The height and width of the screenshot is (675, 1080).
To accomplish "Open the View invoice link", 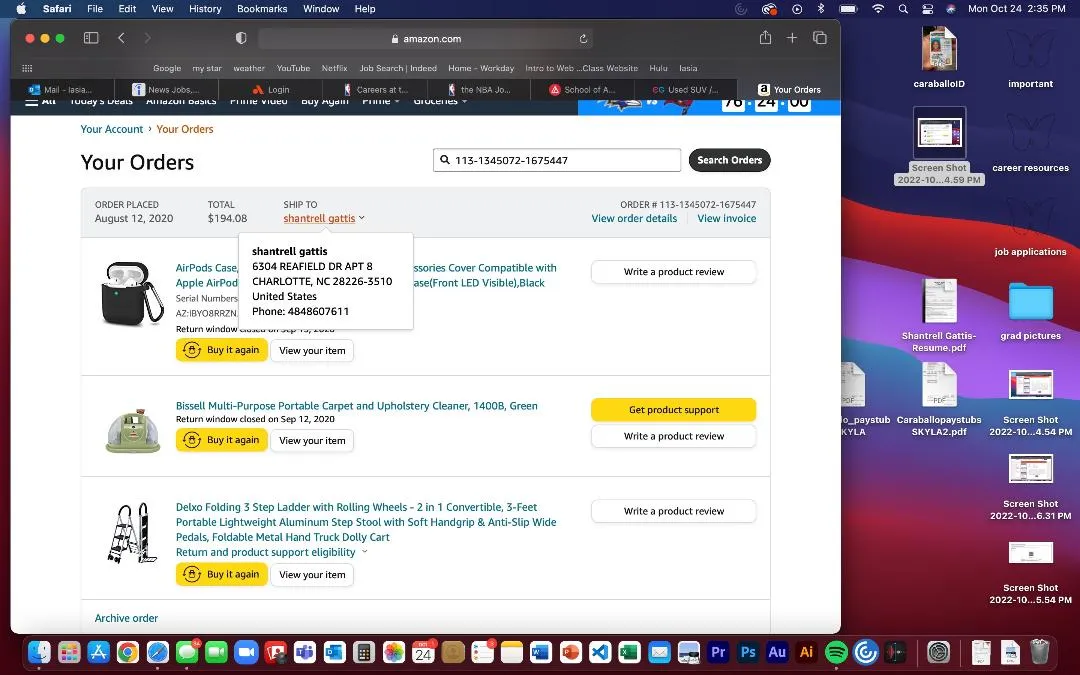I will tap(727, 218).
